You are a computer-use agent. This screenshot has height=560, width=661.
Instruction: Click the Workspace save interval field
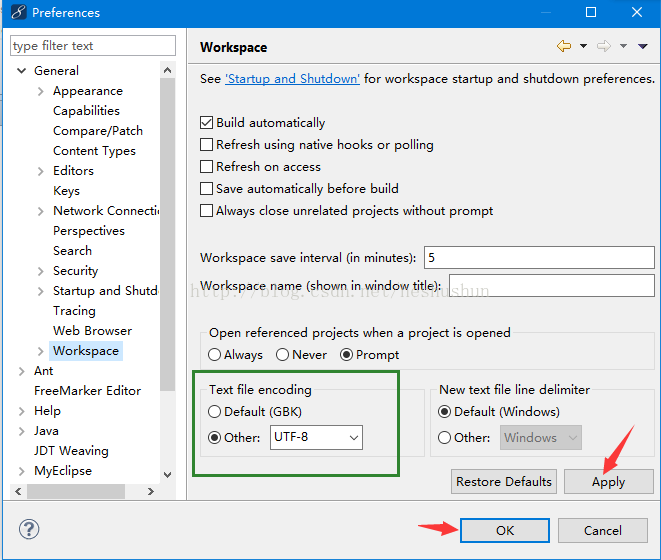539,257
